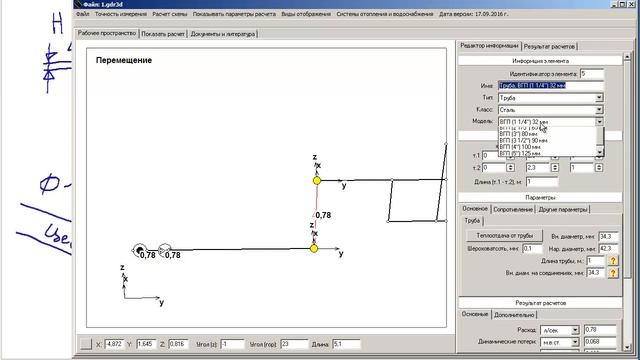Open Системы отопления и водоснабжения menu
Screen dimensions: 640x360
click(x=384, y=14)
